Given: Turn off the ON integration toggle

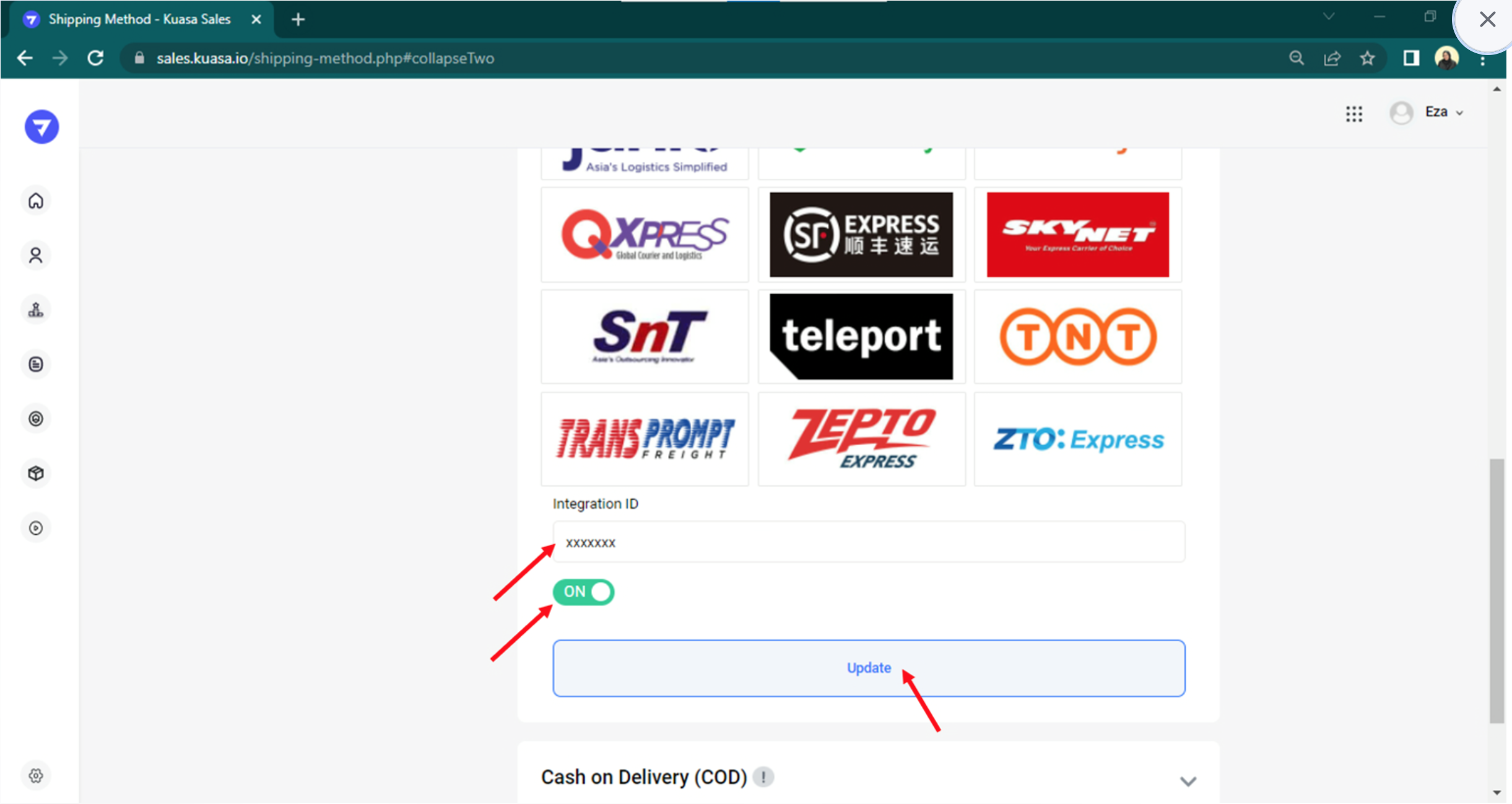Looking at the screenshot, I should (583, 592).
